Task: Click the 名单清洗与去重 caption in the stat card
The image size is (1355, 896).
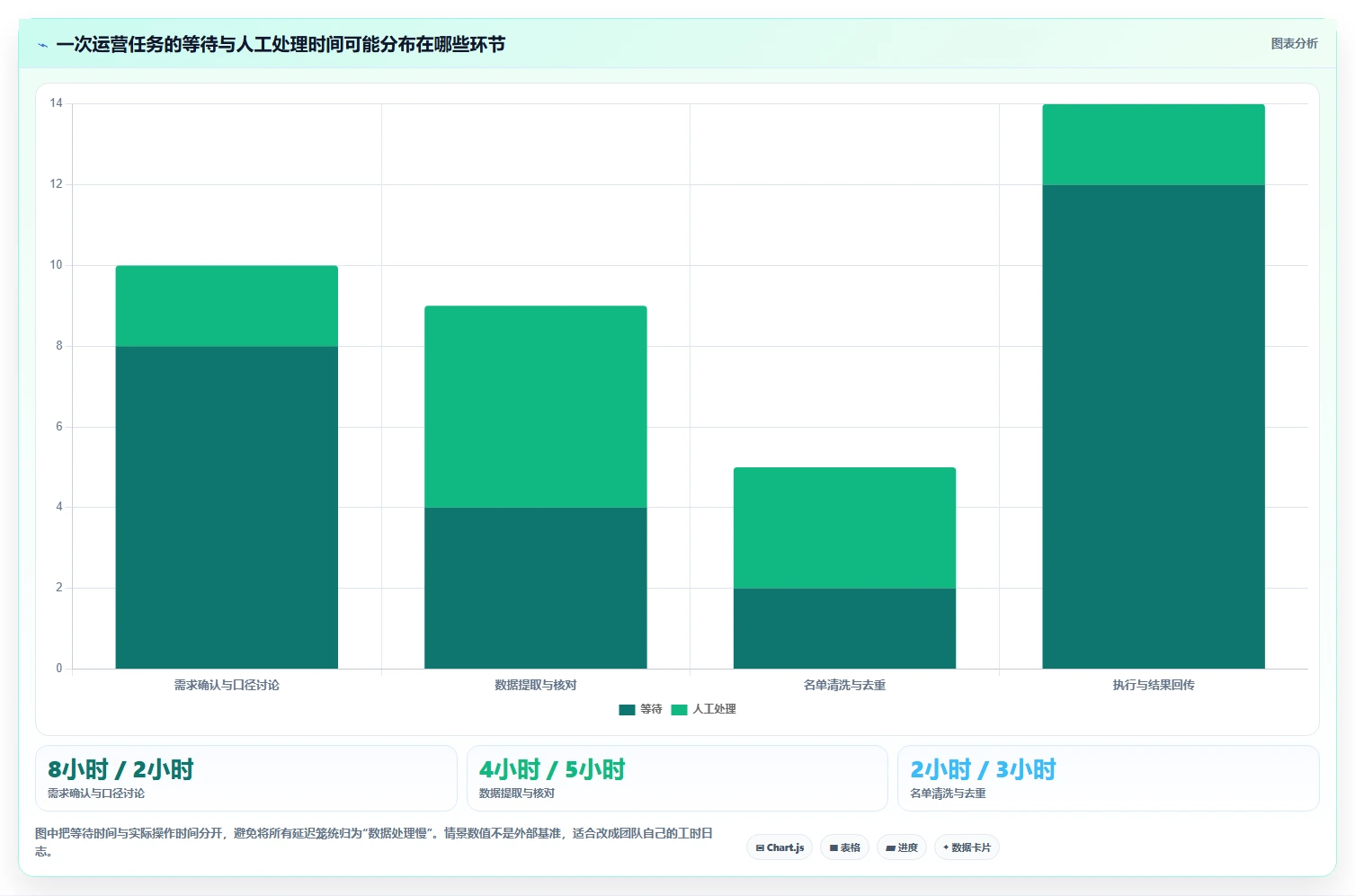Action: point(948,794)
